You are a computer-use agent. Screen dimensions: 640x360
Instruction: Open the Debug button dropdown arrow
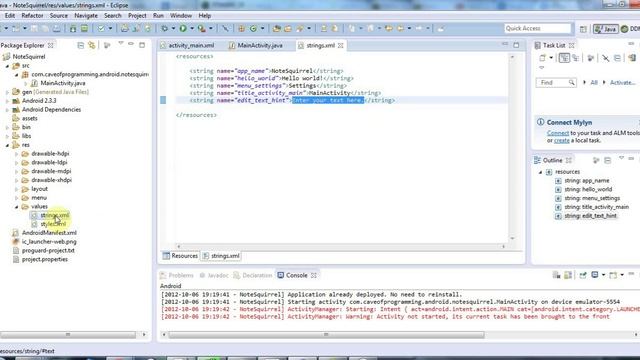click(x=173, y=28)
